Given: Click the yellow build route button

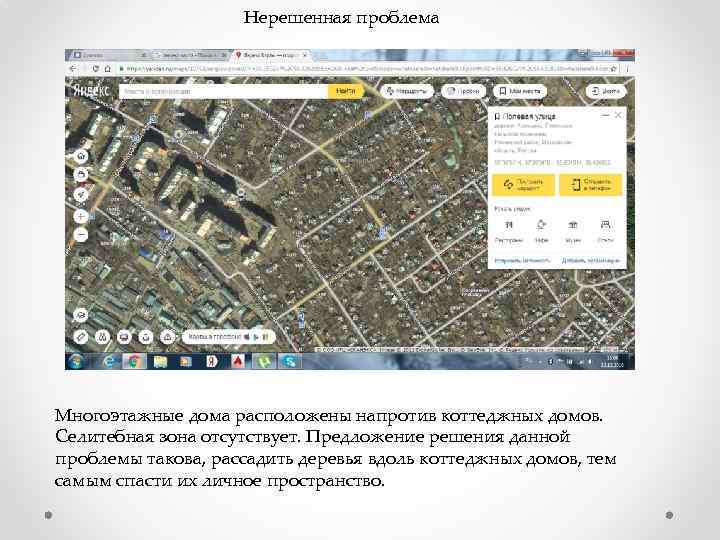Looking at the screenshot, I should pyautogui.click(x=523, y=185).
